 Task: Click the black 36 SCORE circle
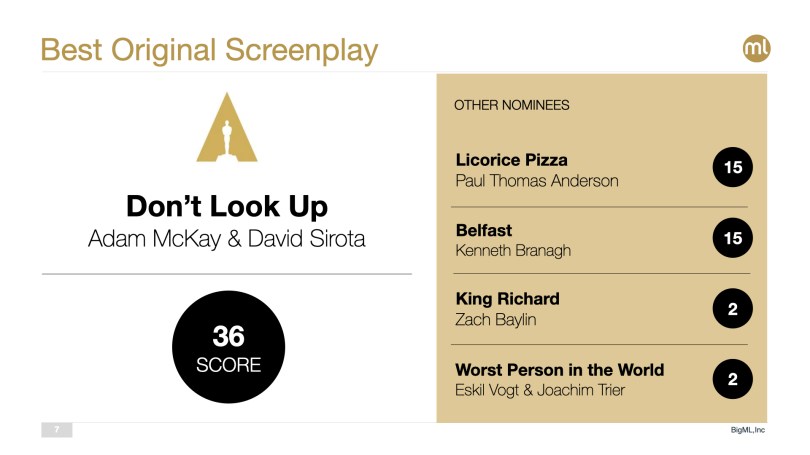228,348
